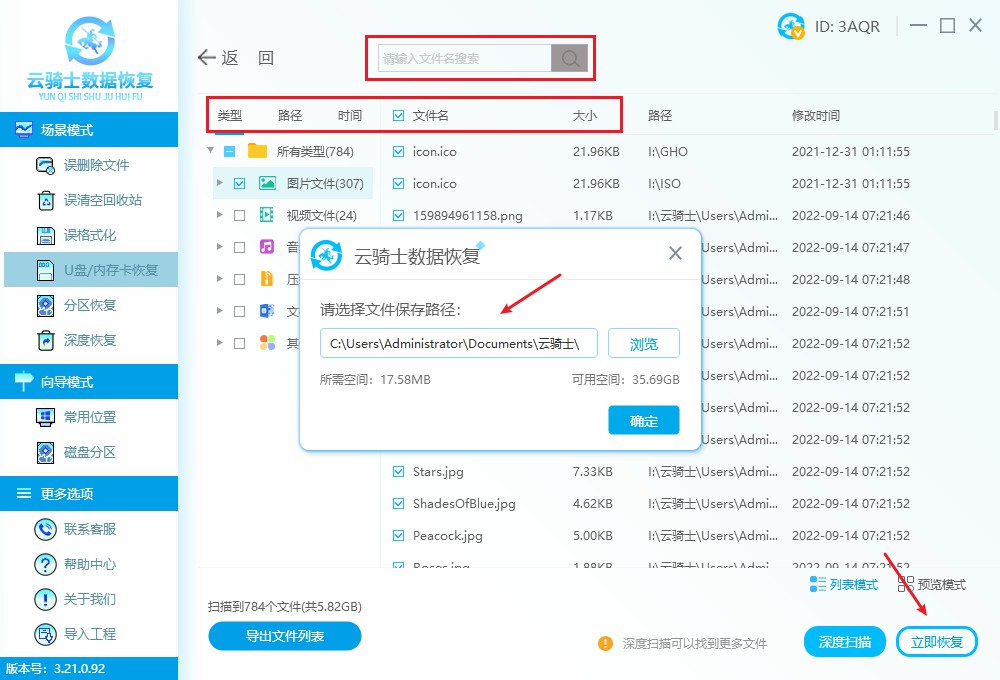Select 深度恢复 recovery mode
Viewport: 1000px width, 680px height.
pos(74,340)
